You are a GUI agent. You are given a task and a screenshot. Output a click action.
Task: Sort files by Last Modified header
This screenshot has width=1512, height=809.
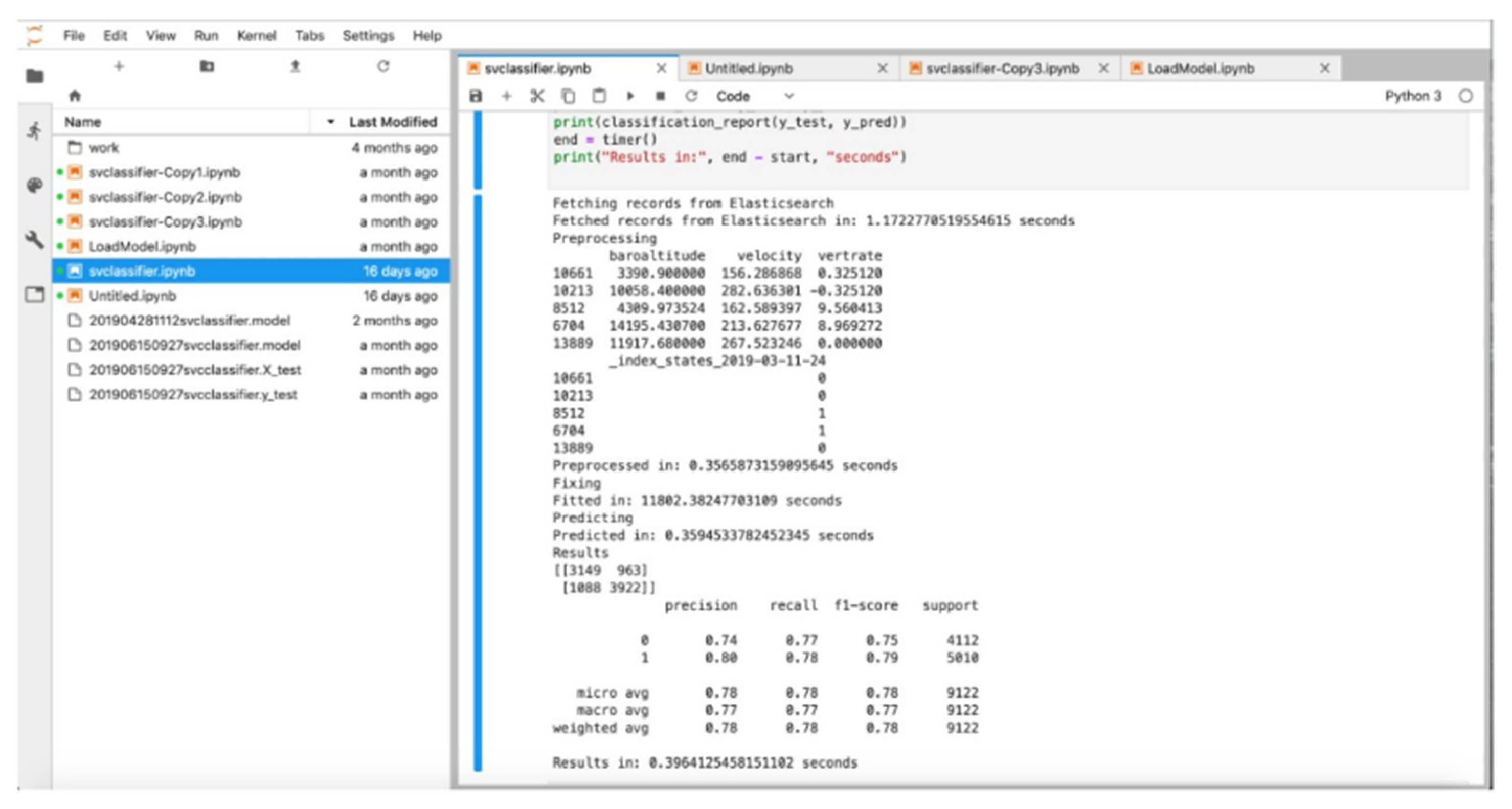pyautogui.click(x=393, y=122)
